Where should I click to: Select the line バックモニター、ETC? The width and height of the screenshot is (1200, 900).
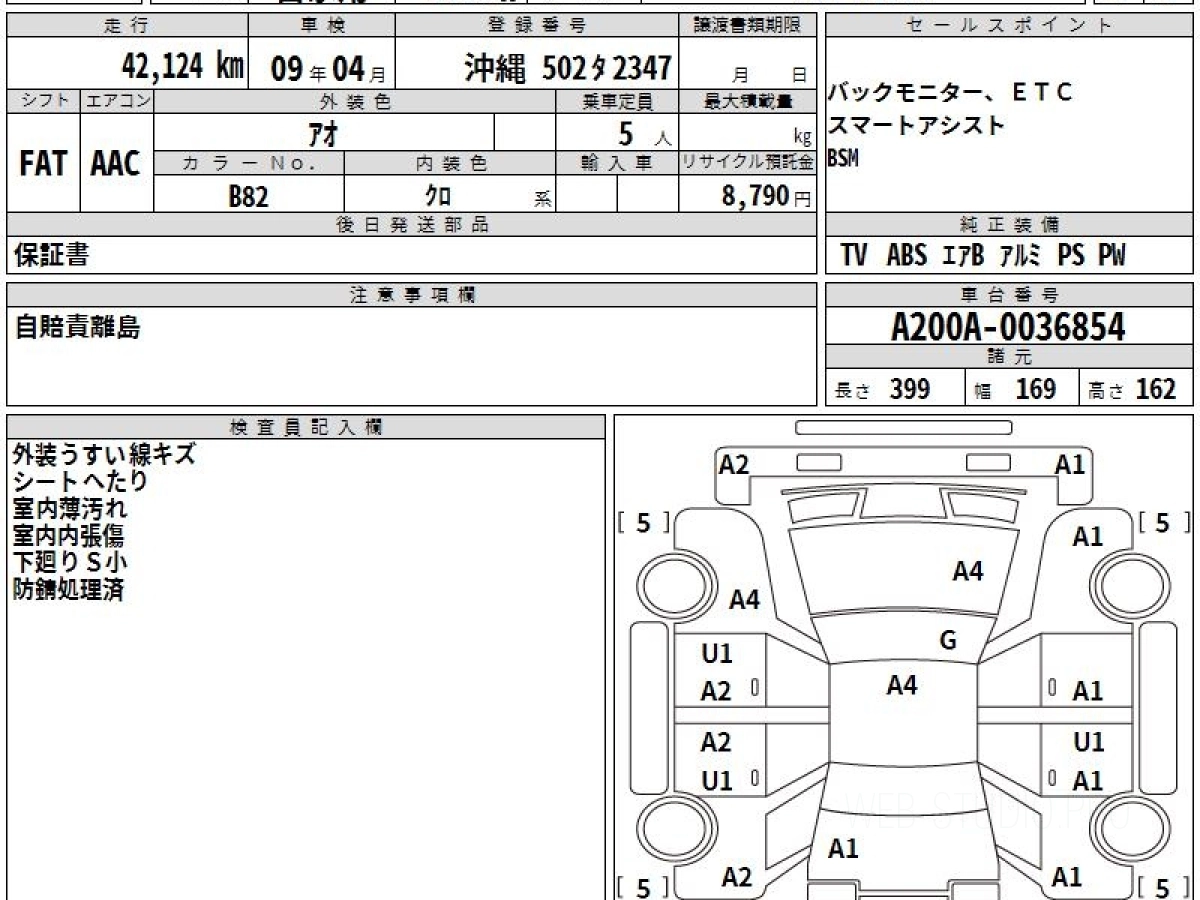[x=949, y=93]
